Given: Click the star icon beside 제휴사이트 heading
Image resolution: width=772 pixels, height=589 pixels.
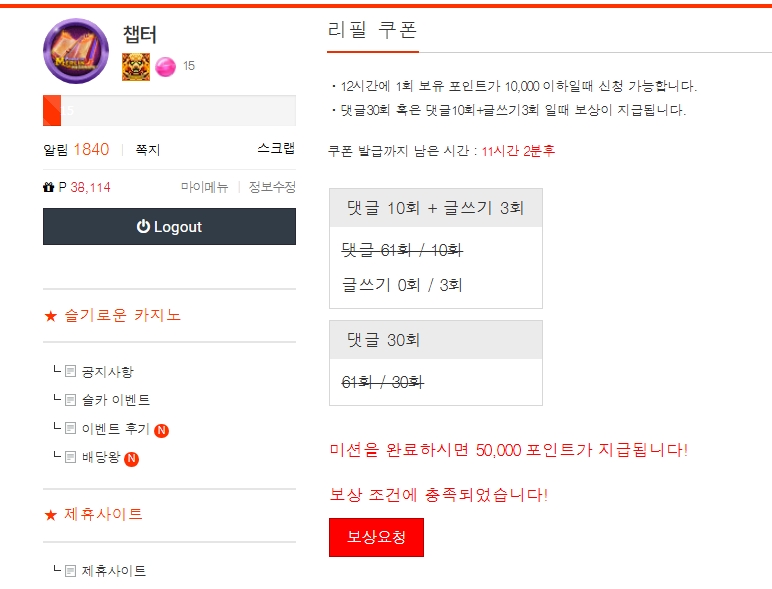Looking at the screenshot, I should tap(51, 515).
